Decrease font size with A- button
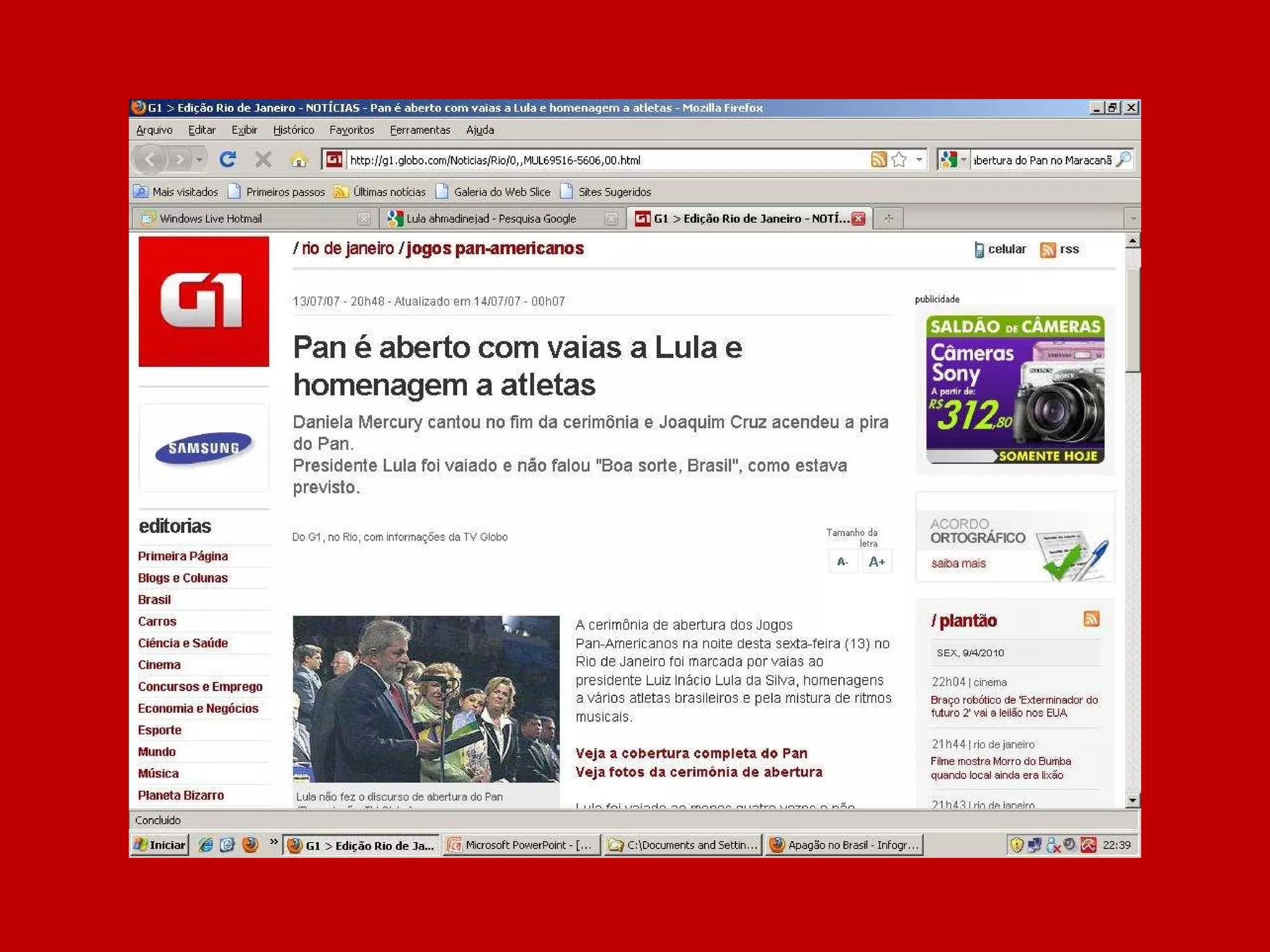Screen dimensions: 1270x952 pos(842,562)
